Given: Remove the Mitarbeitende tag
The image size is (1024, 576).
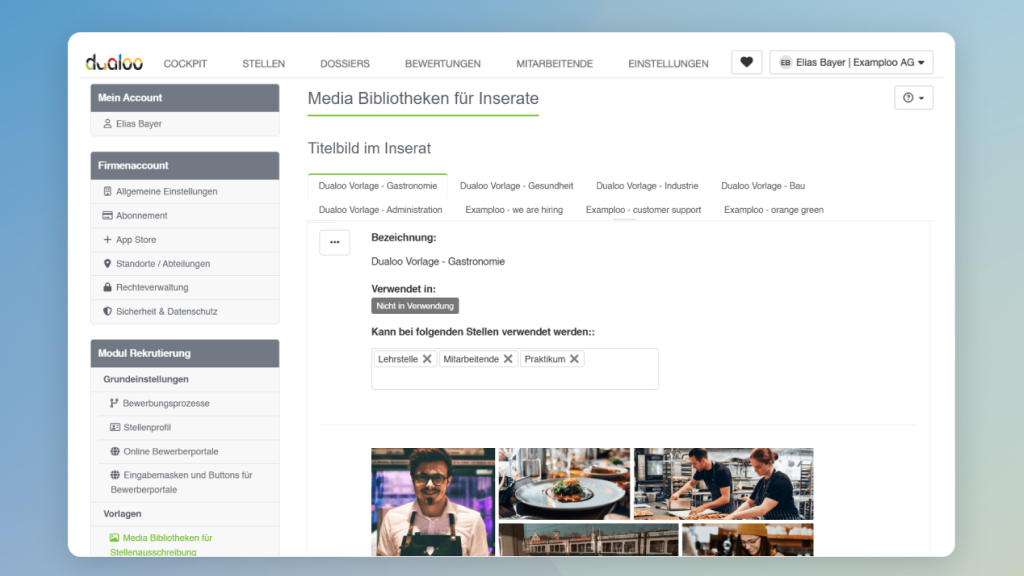Looking at the screenshot, I should point(509,358).
